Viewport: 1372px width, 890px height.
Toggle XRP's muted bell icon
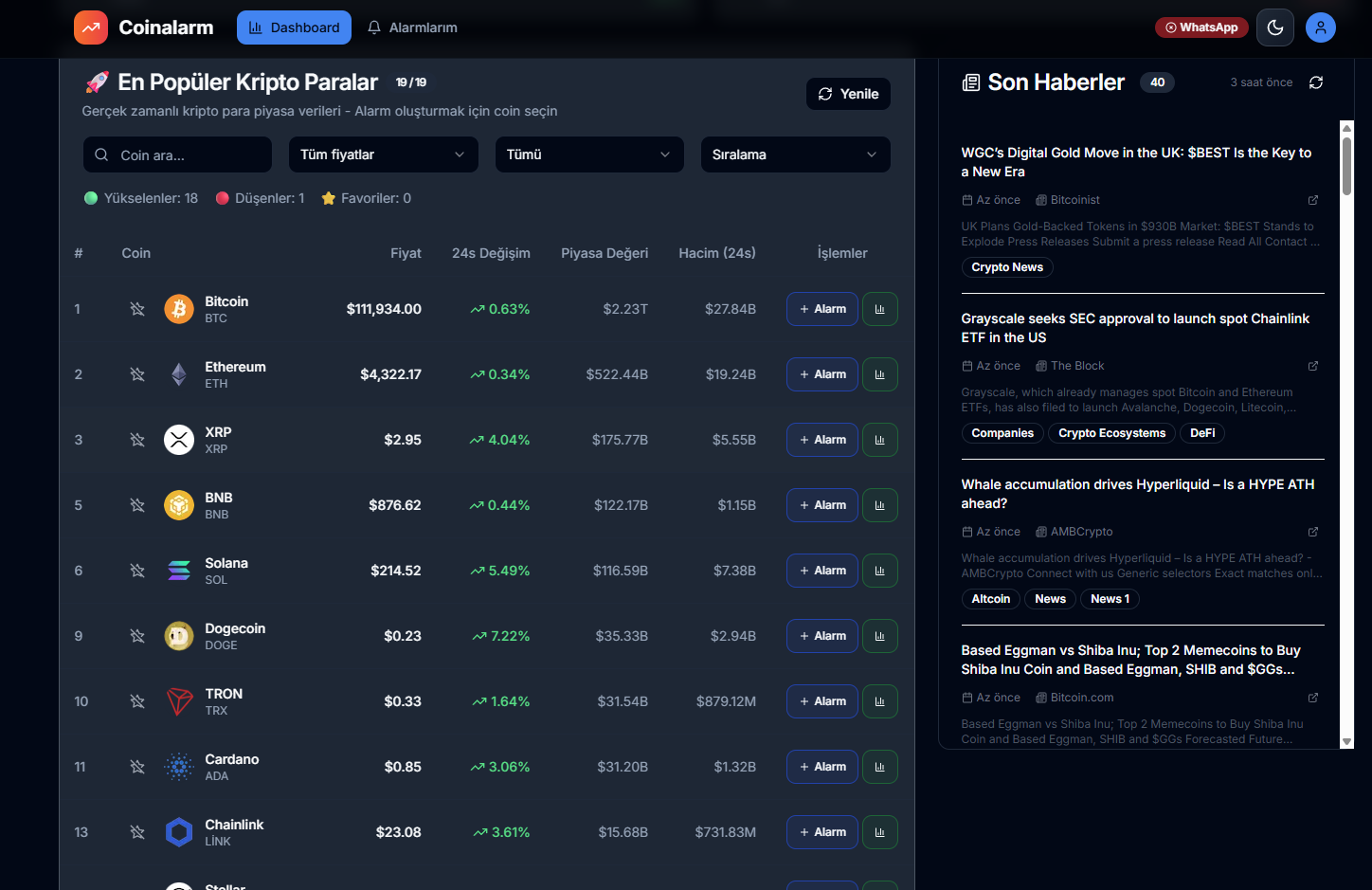pyautogui.click(x=137, y=440)
